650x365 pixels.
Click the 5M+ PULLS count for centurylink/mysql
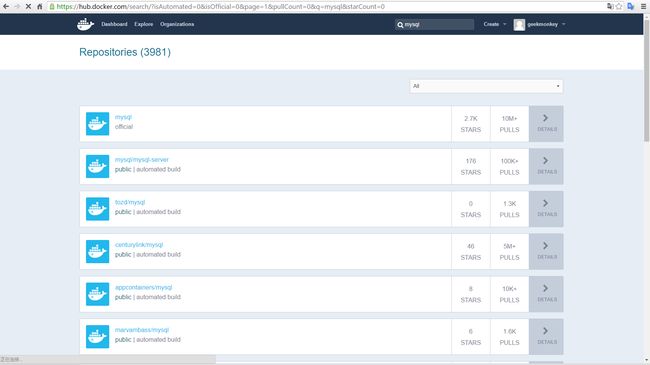(x=509, y=251)
